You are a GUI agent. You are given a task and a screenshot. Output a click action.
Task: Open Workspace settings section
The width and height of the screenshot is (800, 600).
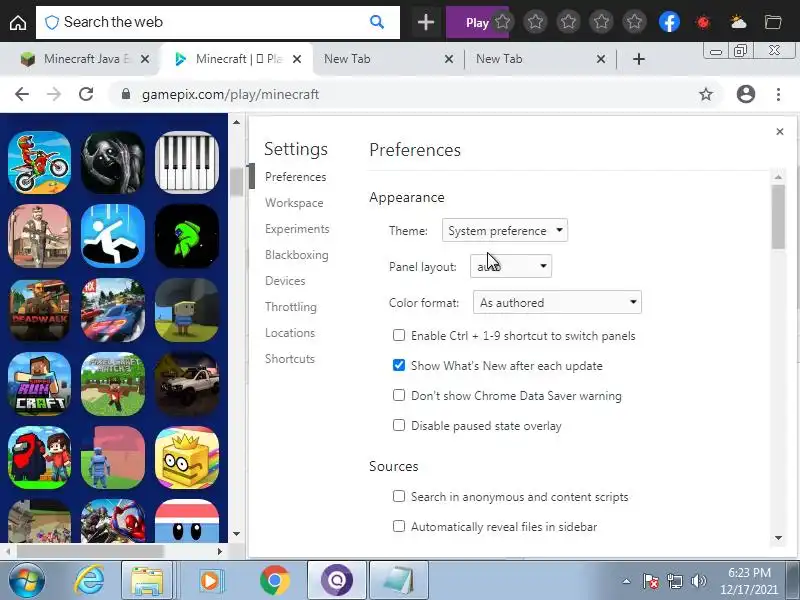pos(294,203)
